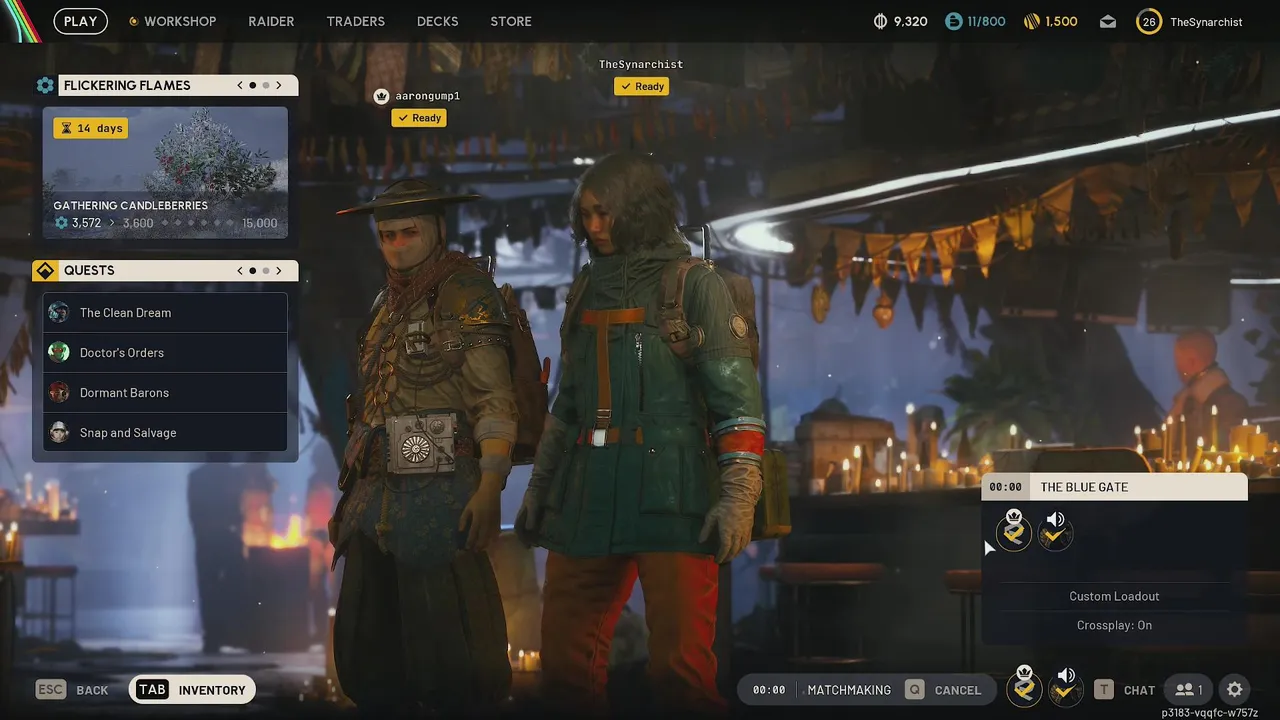Click the coin currency icon beside 9,320
1280x720 pixels.
881,21
